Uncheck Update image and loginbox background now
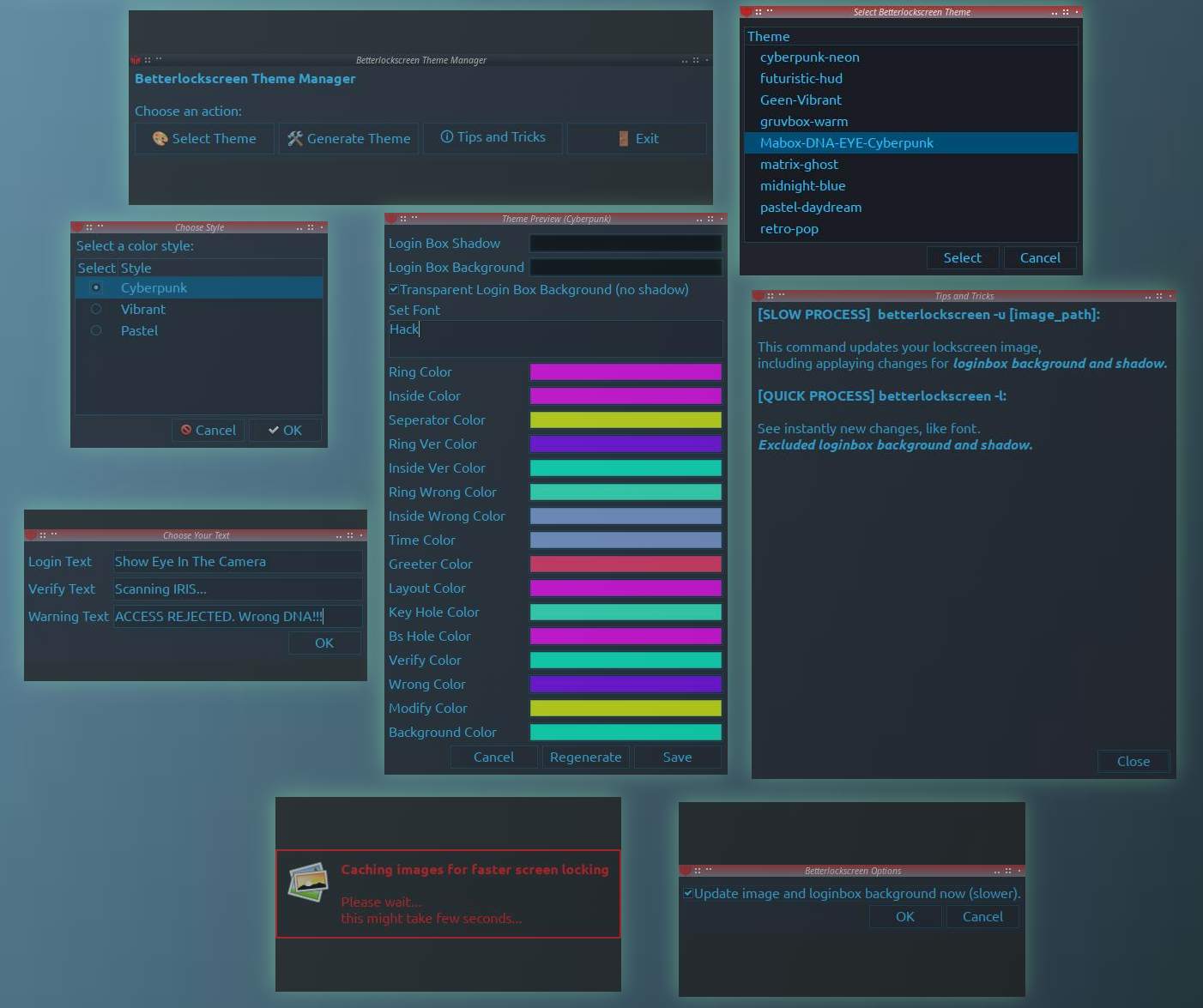 688,894
